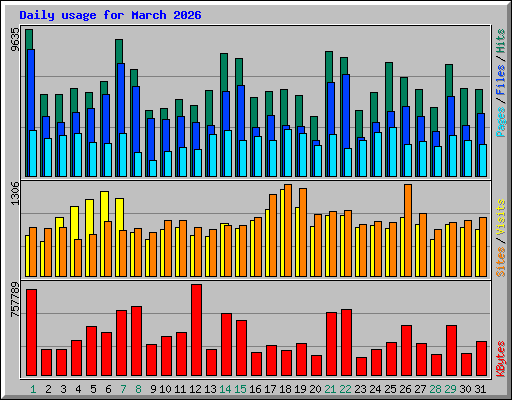The image size is (512, 400).
Task: Click the orange visits bar for day 26
Action: pyautogui.click(x=408, y=230)
